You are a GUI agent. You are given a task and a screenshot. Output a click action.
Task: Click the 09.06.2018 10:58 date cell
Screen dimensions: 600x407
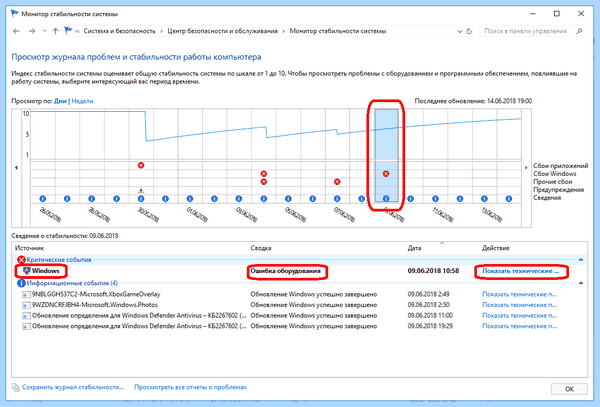pyautogui.click(x=433, y=271)
